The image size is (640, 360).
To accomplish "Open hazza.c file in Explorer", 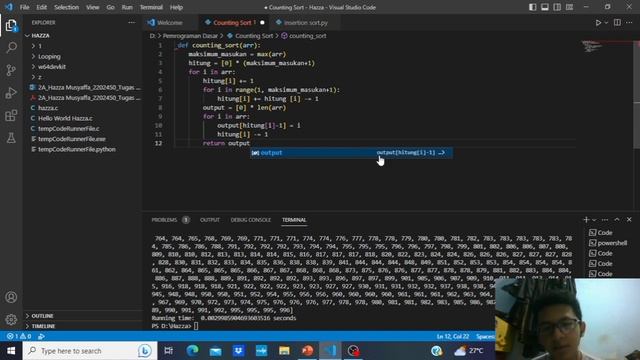I will tap(48, 108).
